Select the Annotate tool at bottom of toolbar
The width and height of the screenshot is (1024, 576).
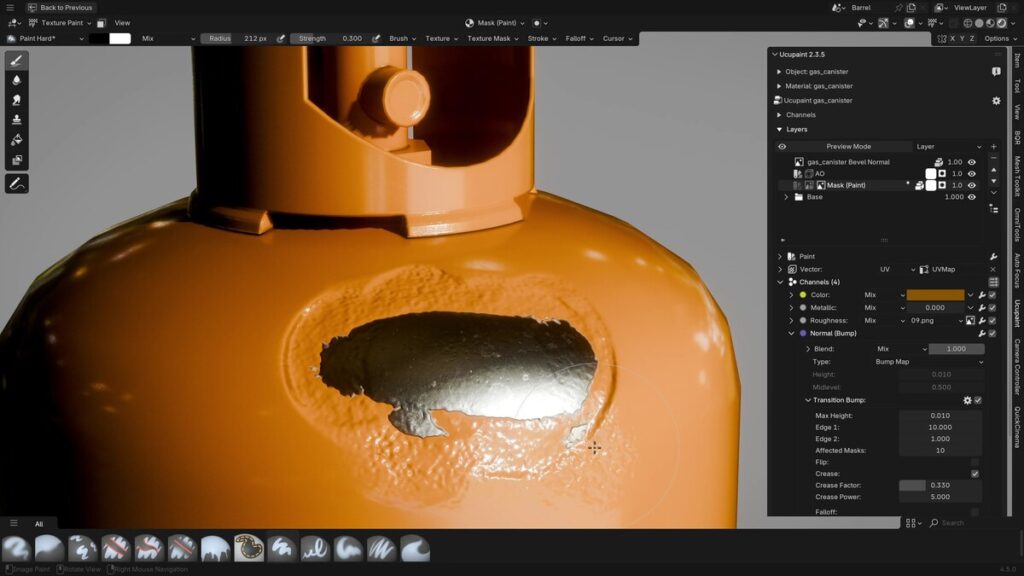15,184
